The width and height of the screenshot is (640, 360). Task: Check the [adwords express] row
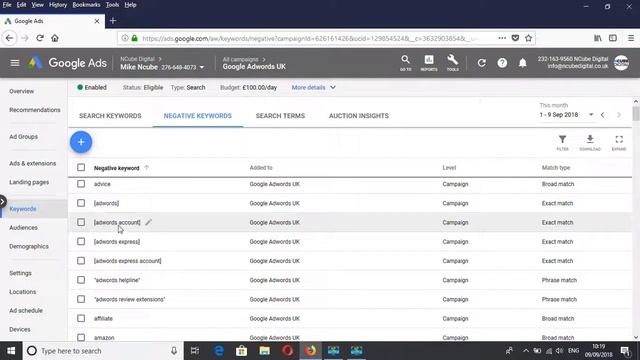point(81,241)
